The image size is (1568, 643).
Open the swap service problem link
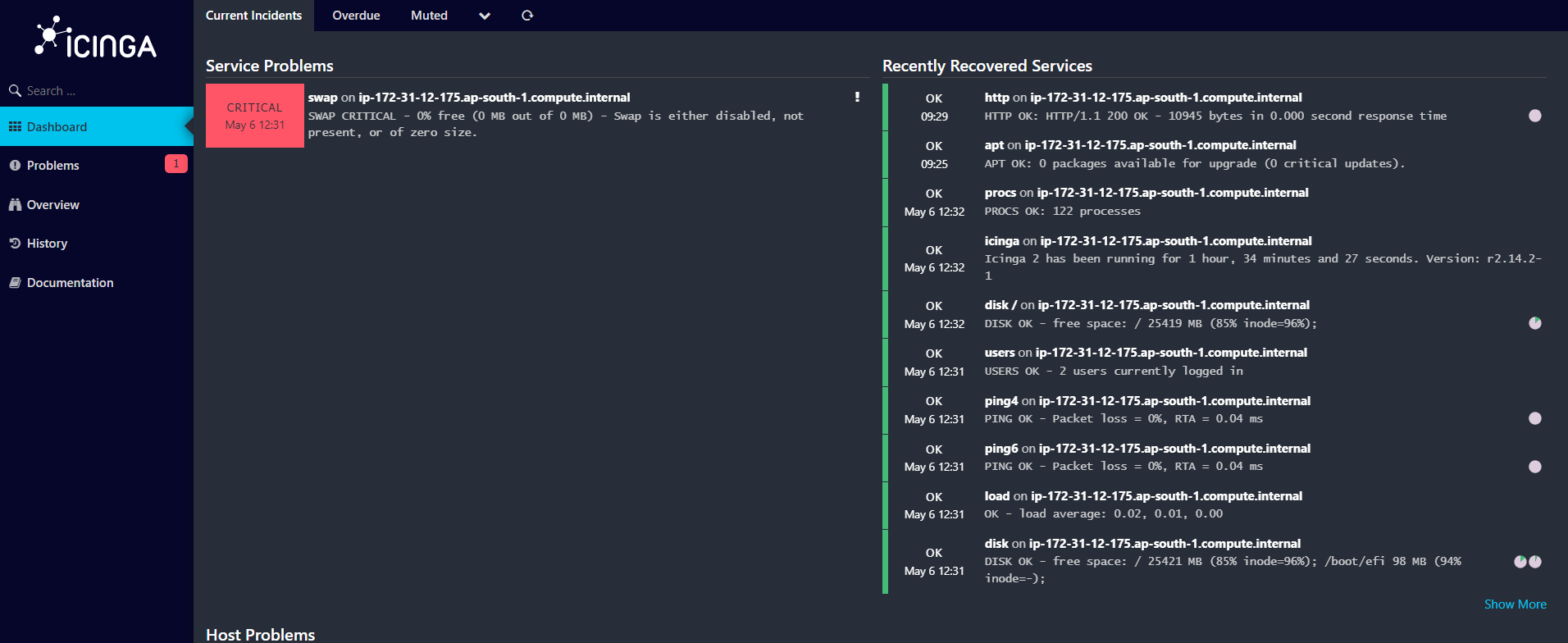click(322, 98)
